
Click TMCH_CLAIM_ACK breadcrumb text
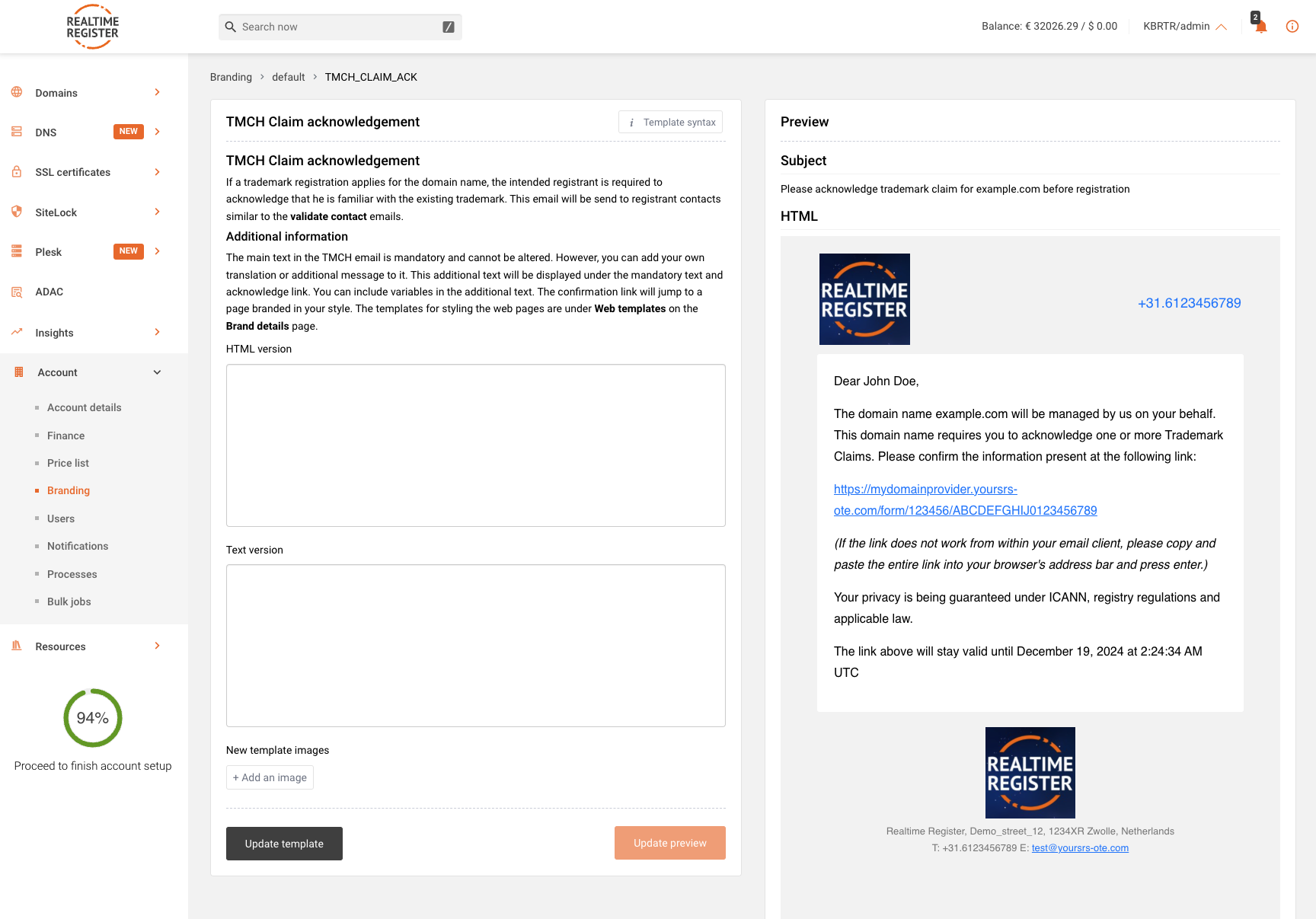pyautogui.click(x=371, y=77)
